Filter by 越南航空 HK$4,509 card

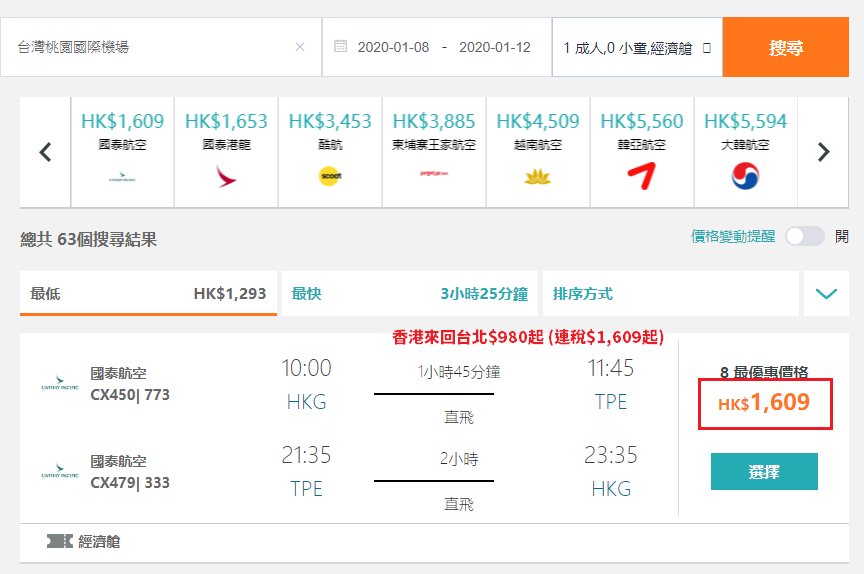tap(538, 152)
